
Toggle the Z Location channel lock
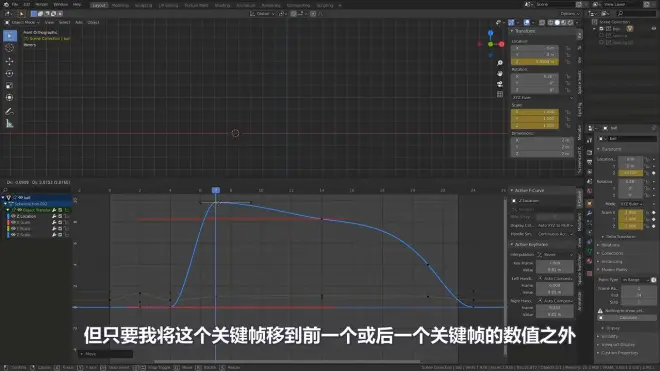tap(67, 216)
